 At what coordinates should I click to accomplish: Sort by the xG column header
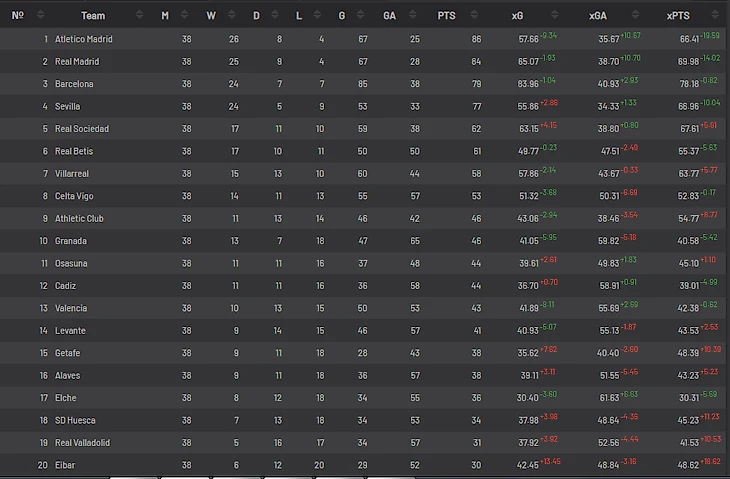click(517, 15)
